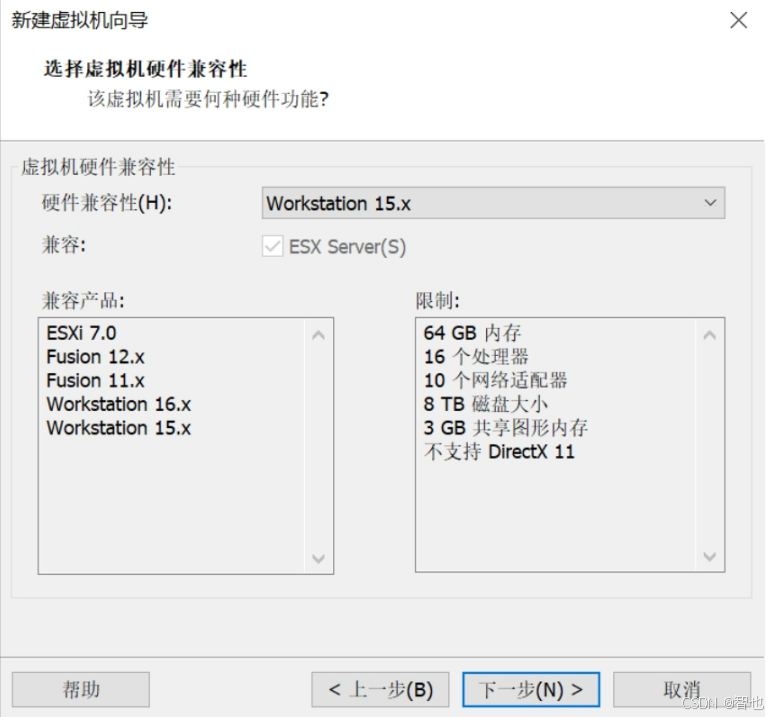Click up arrow of compatible products scrollbar
Image resolution: width=771 pixels, height=717 pixels.
click(319, 335)
